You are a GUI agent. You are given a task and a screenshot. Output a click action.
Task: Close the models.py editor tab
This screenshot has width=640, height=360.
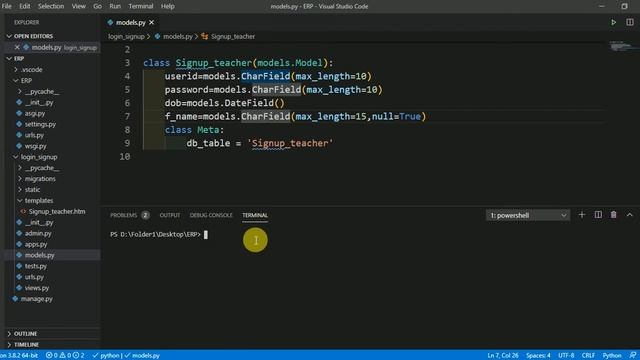[151, 22]
